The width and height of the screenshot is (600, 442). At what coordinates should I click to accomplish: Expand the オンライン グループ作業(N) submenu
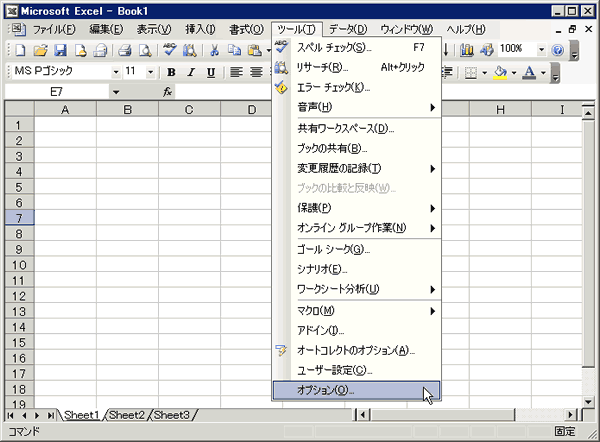[357, 228]
